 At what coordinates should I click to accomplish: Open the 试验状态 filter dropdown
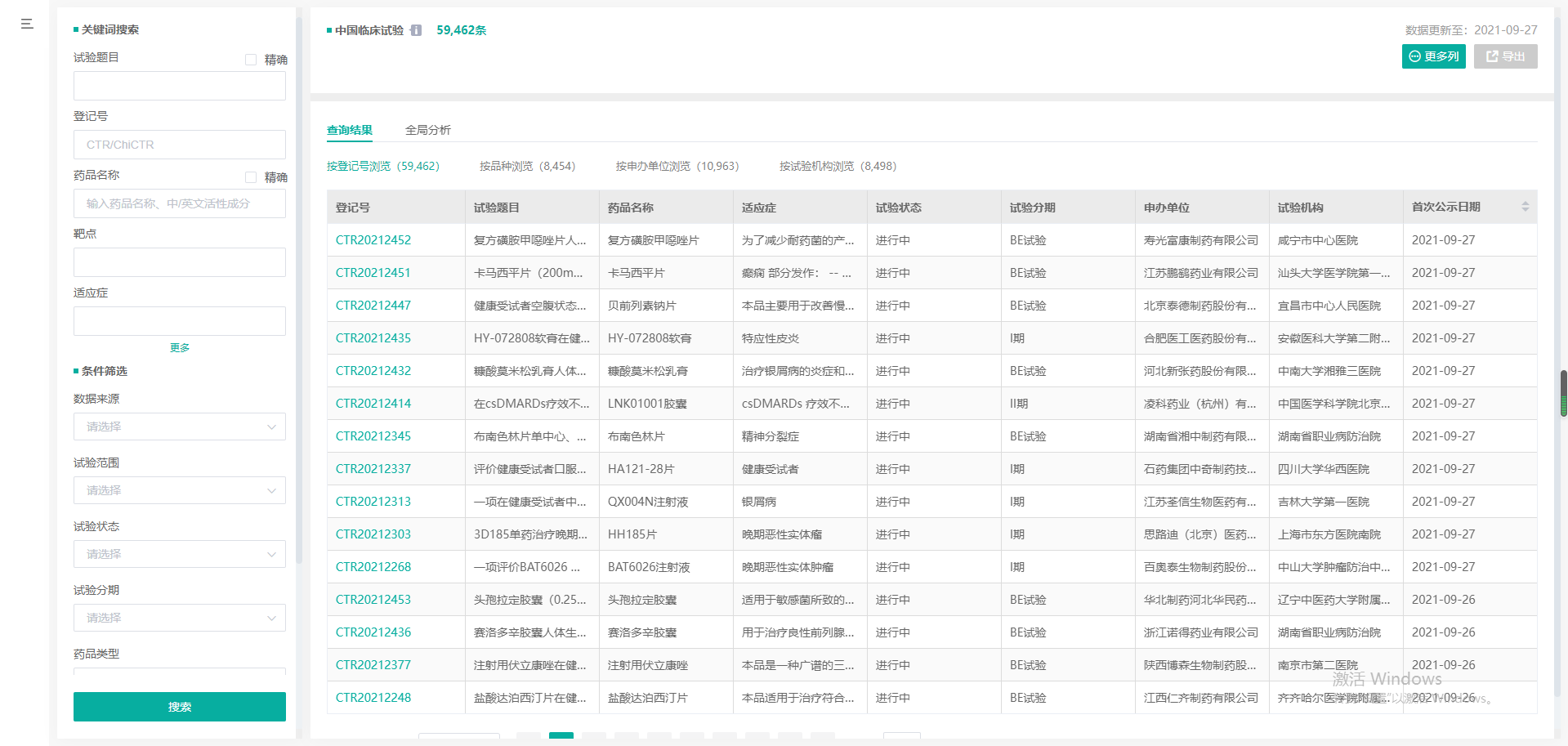tap(180, 554)
